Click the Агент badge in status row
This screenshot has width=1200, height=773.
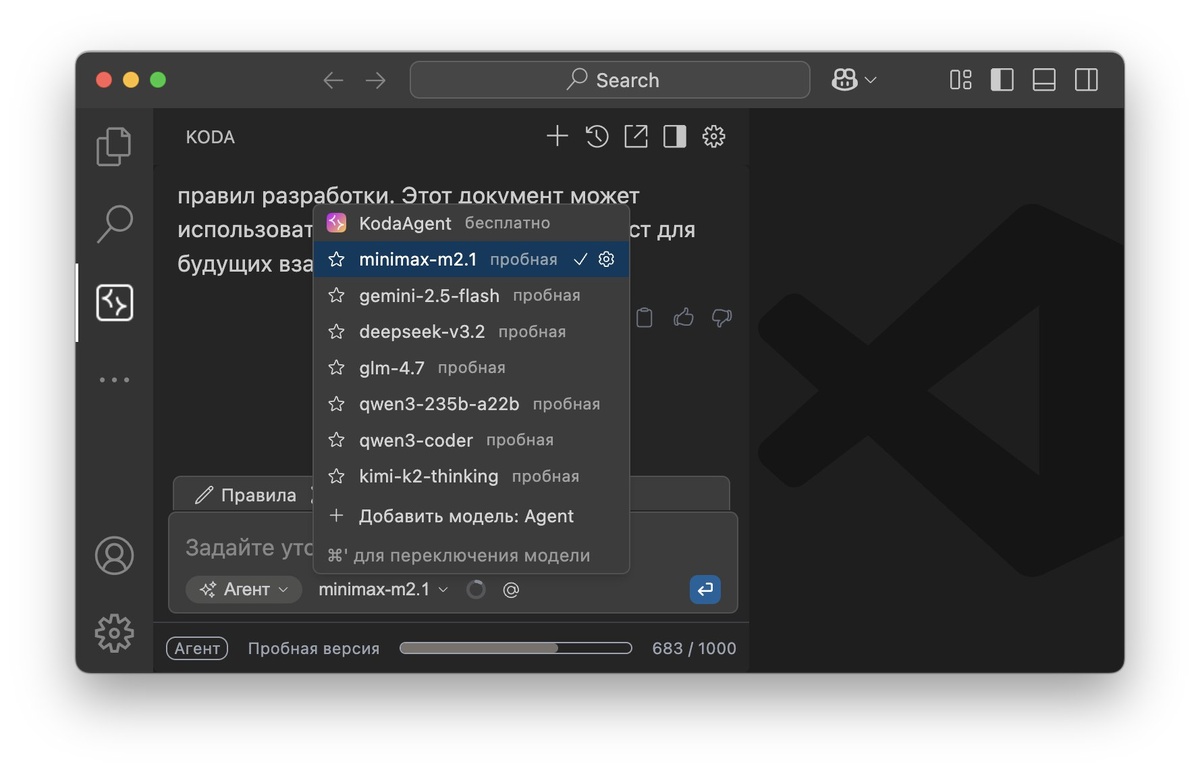[x=197, y=648]
